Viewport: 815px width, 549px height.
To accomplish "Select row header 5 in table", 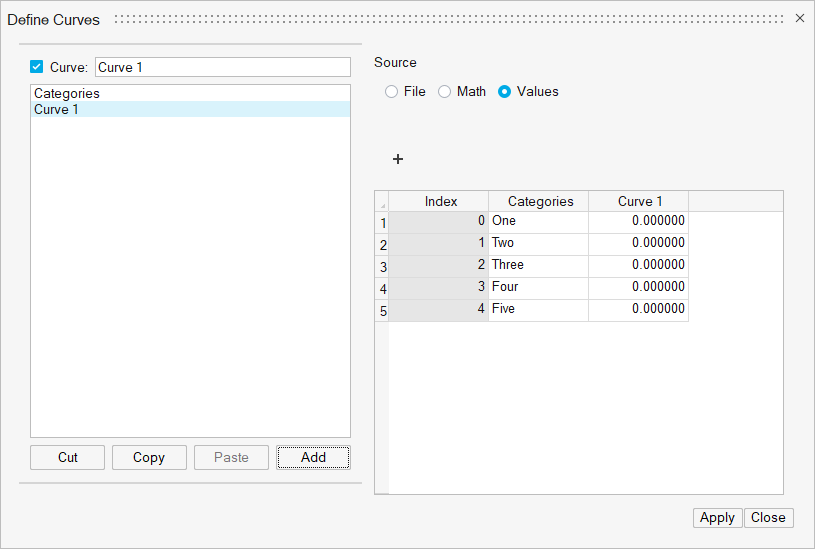I will 382,311.
